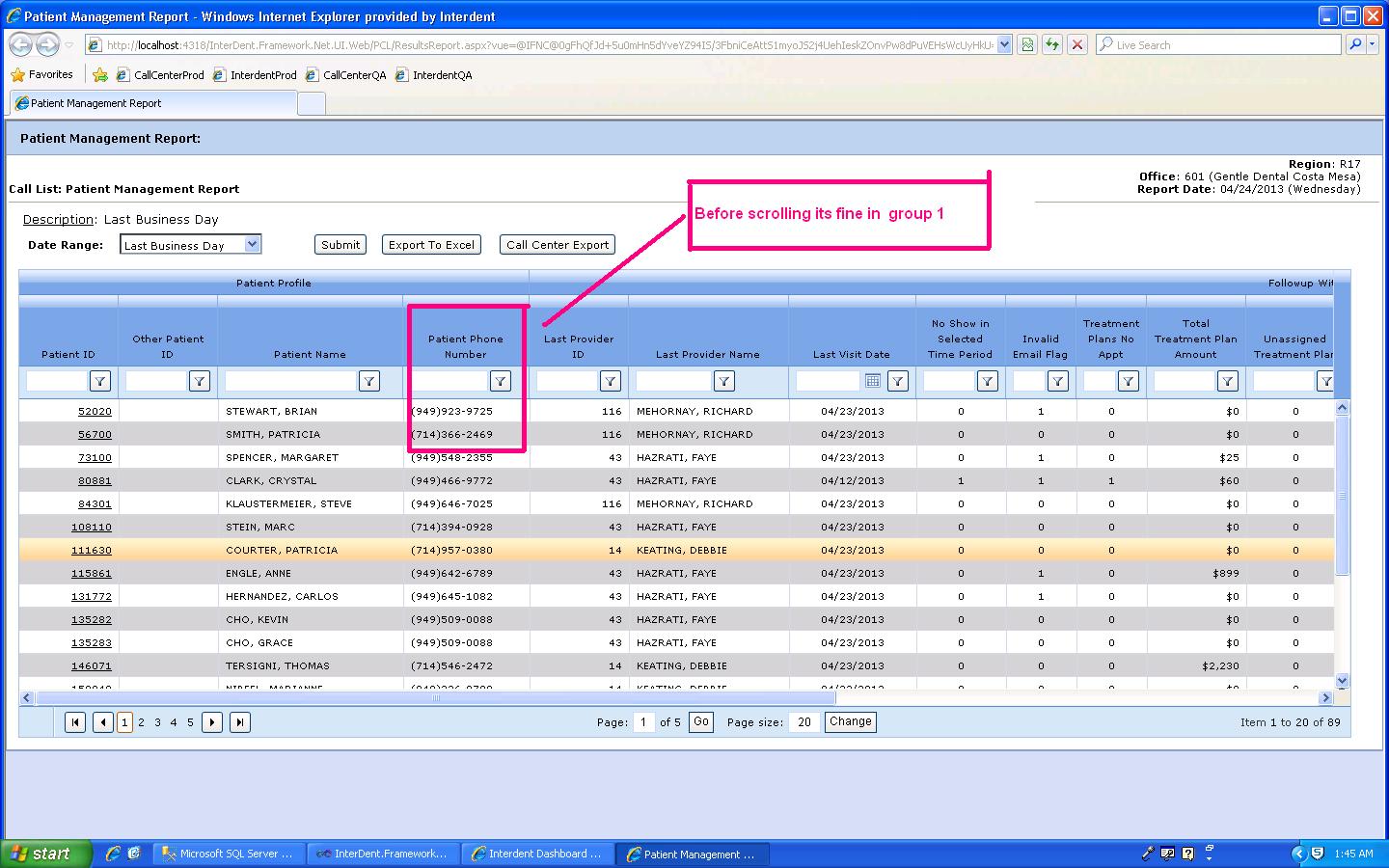Expand the Live Search provider dropdown
Screen dimensions: 1389x868
click(1375, 44)
